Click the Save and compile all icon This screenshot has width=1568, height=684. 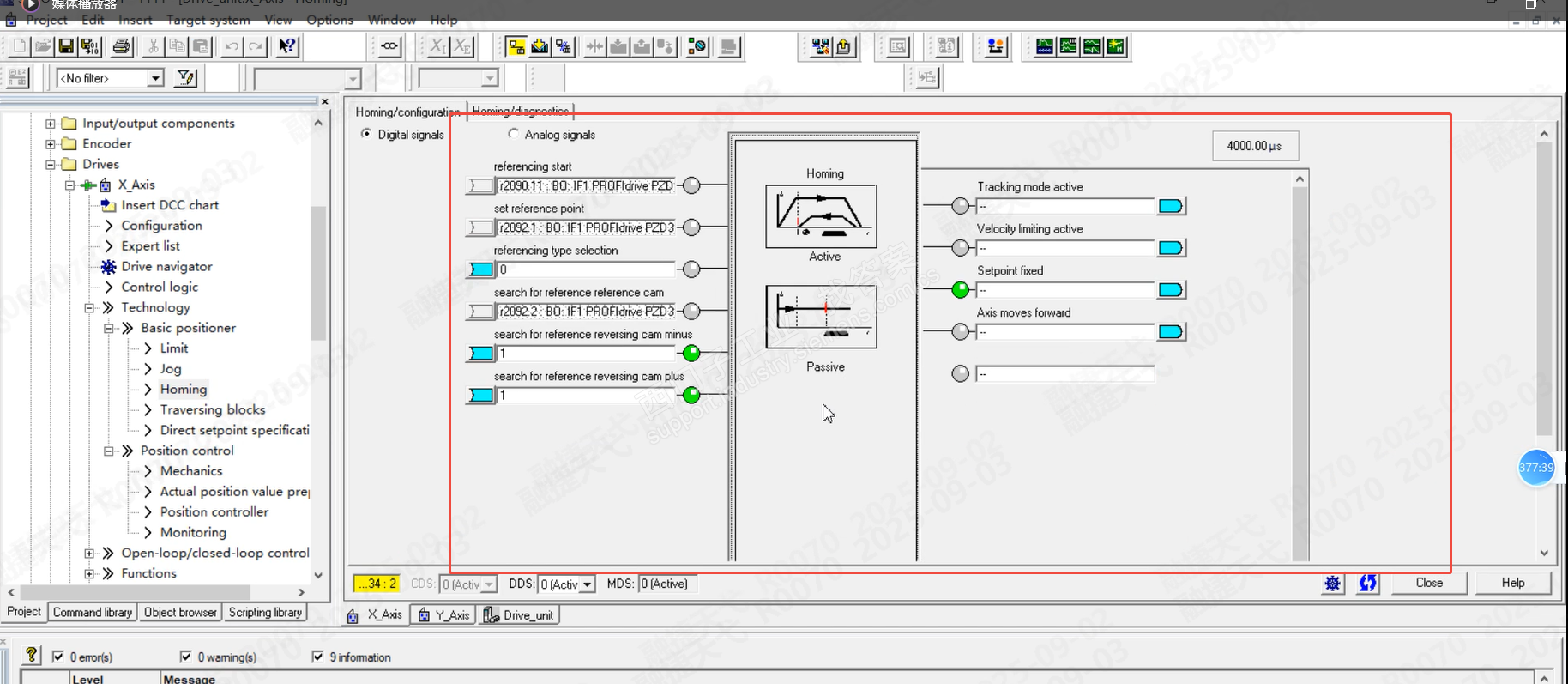tap(89, 46)
